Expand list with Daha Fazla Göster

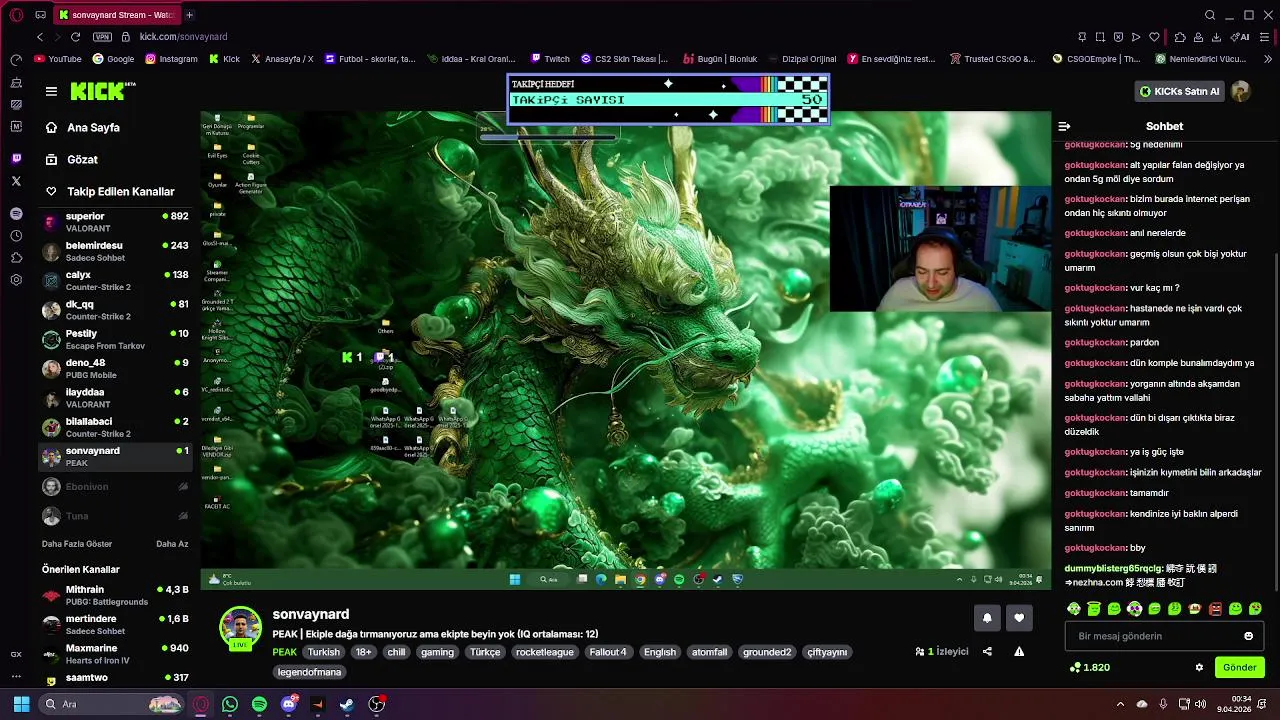77,544
